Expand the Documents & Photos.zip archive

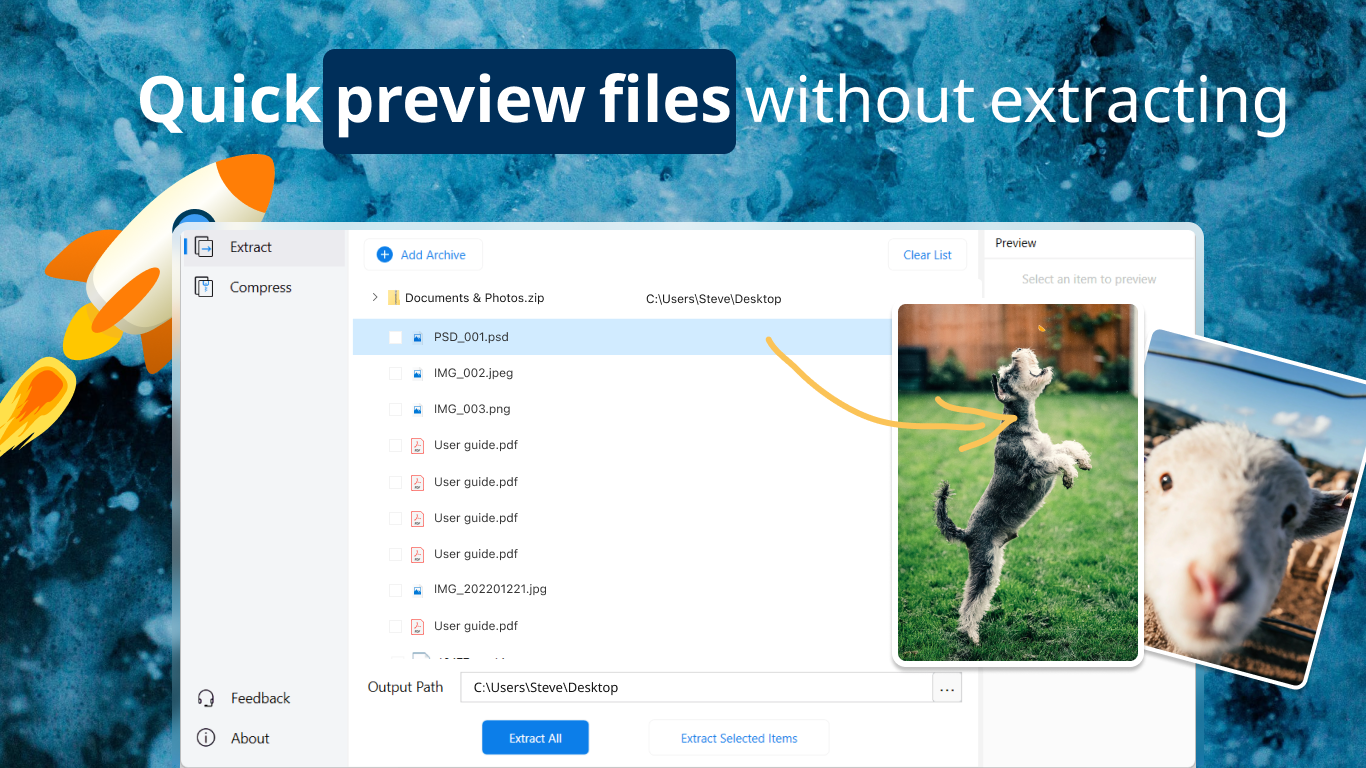pos(373,297)
